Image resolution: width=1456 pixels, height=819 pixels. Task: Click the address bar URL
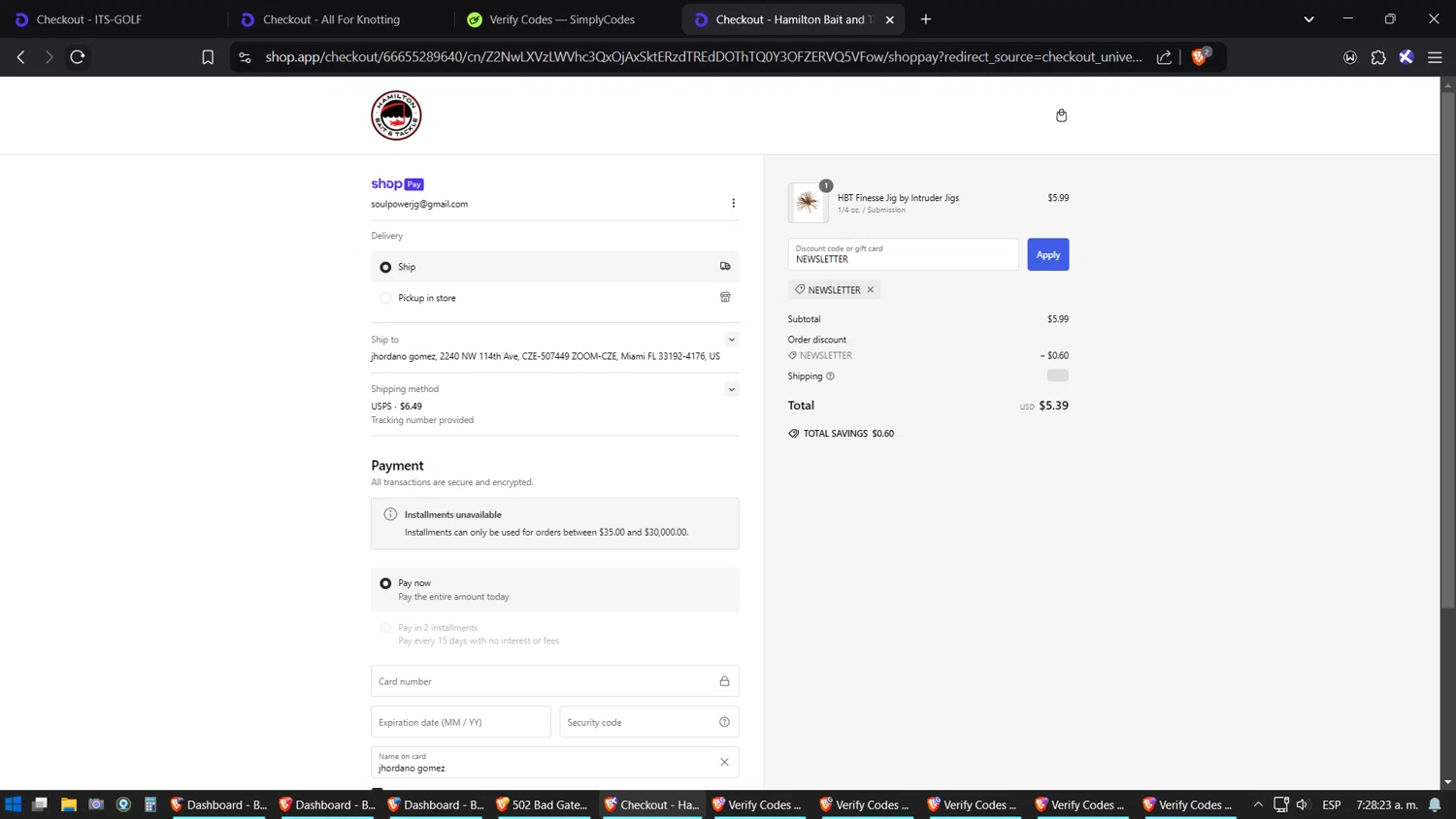tap(703, 57)
